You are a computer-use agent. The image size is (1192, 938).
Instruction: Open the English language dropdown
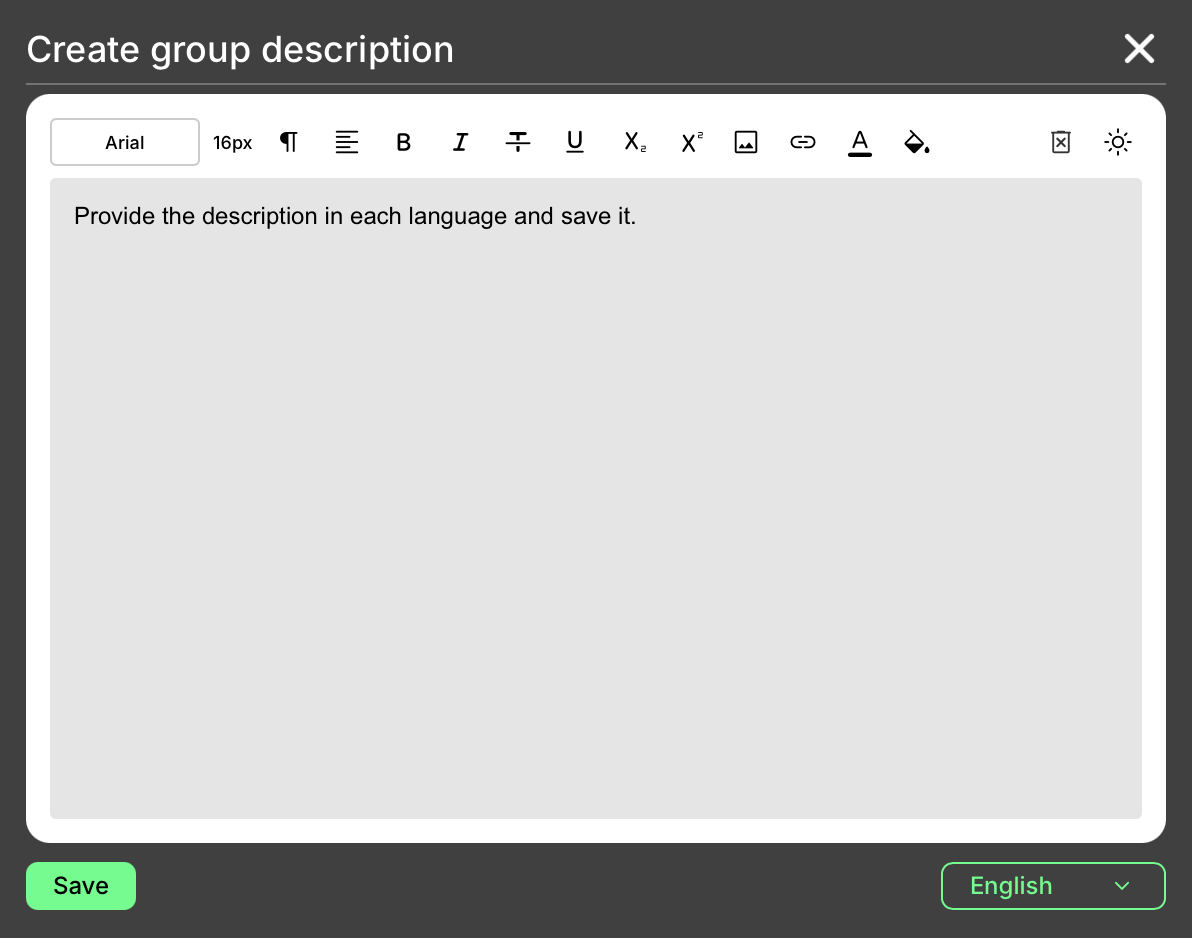(1053, 886)
